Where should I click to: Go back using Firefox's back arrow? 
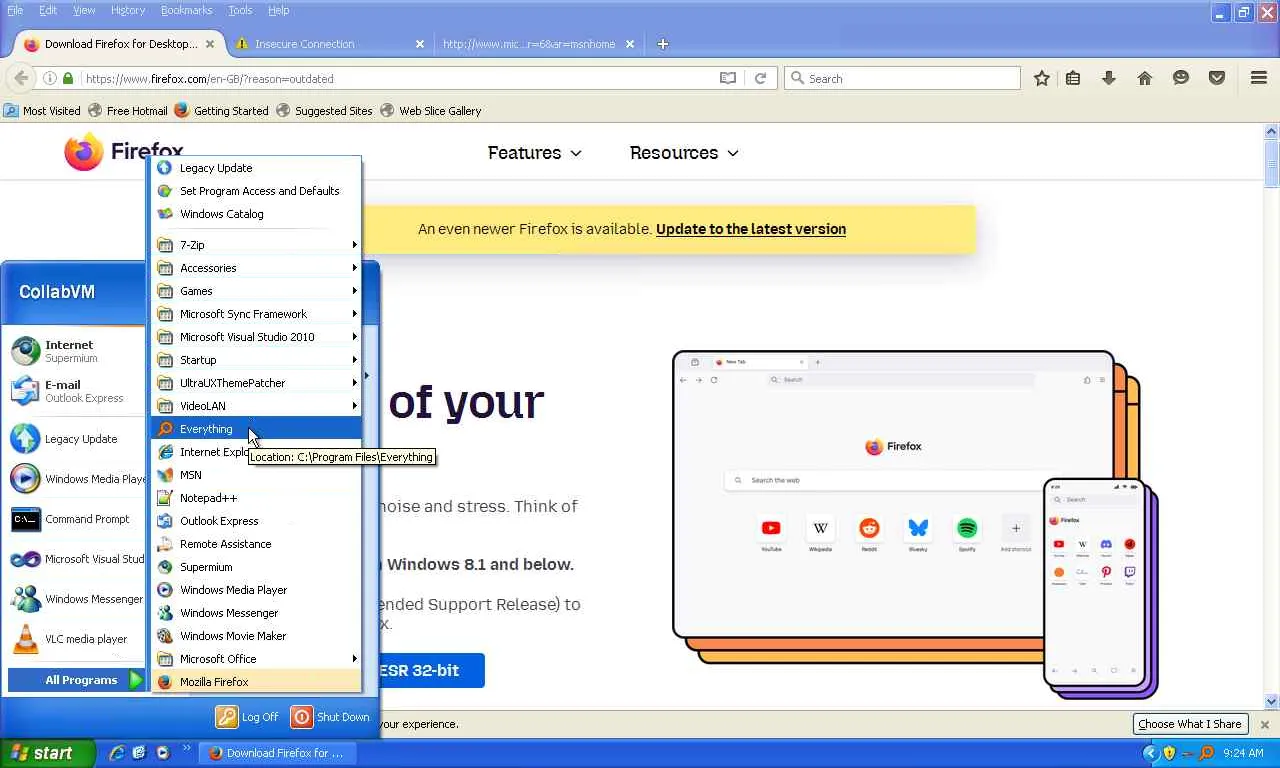[x=20, y=78]
